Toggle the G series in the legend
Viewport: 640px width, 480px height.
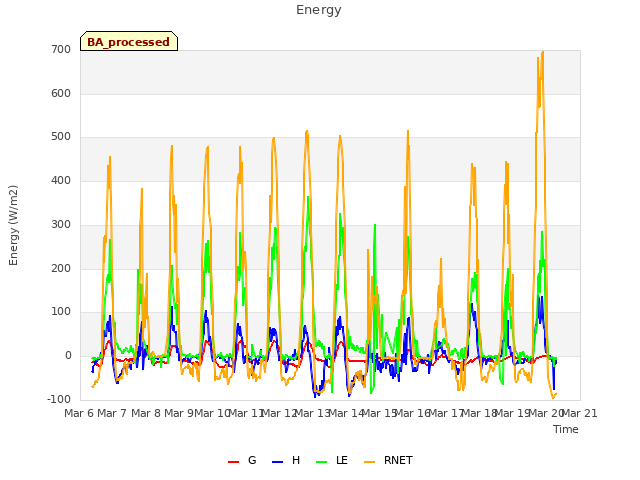[242, 460]
